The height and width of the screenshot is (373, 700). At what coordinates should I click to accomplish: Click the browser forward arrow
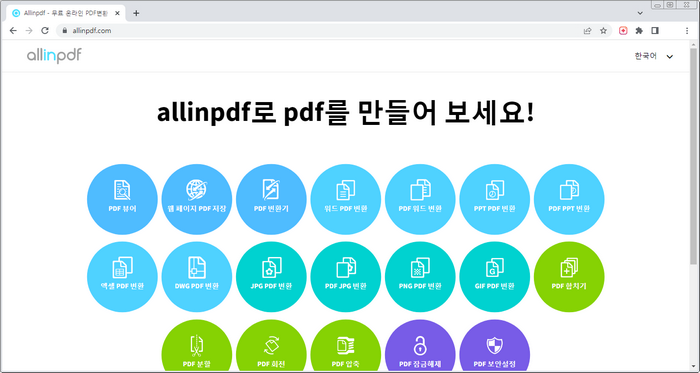(29, 31)
